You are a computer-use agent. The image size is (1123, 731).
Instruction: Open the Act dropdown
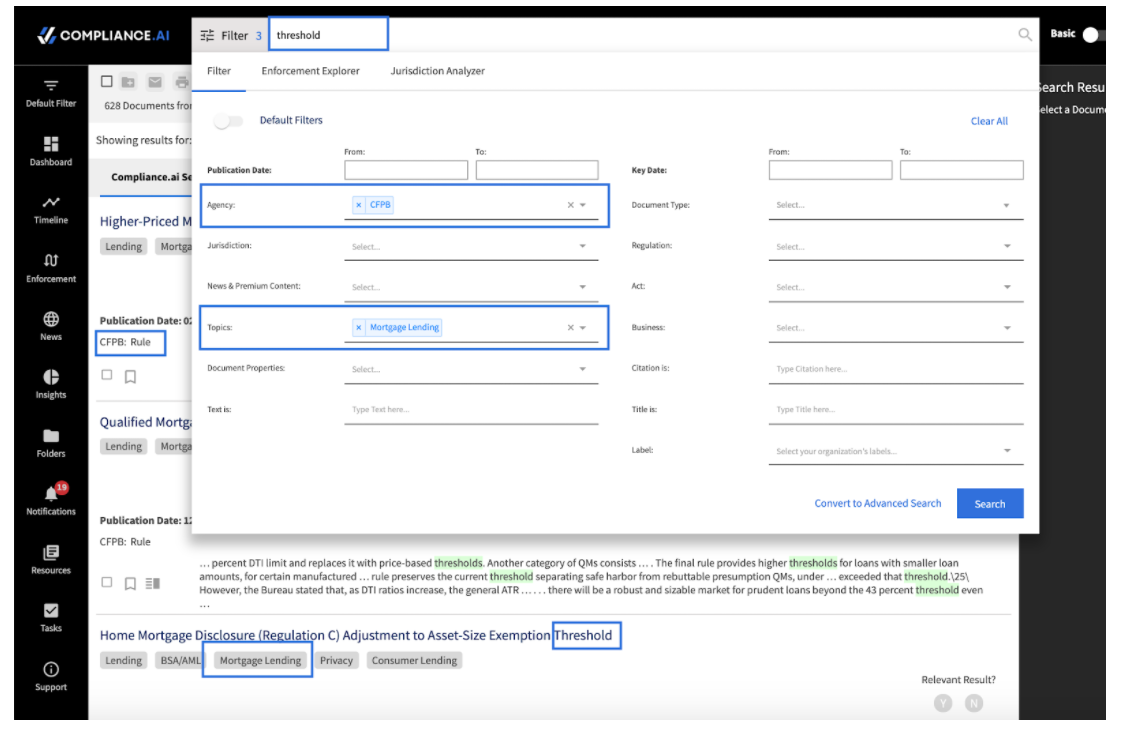point(896,287)
